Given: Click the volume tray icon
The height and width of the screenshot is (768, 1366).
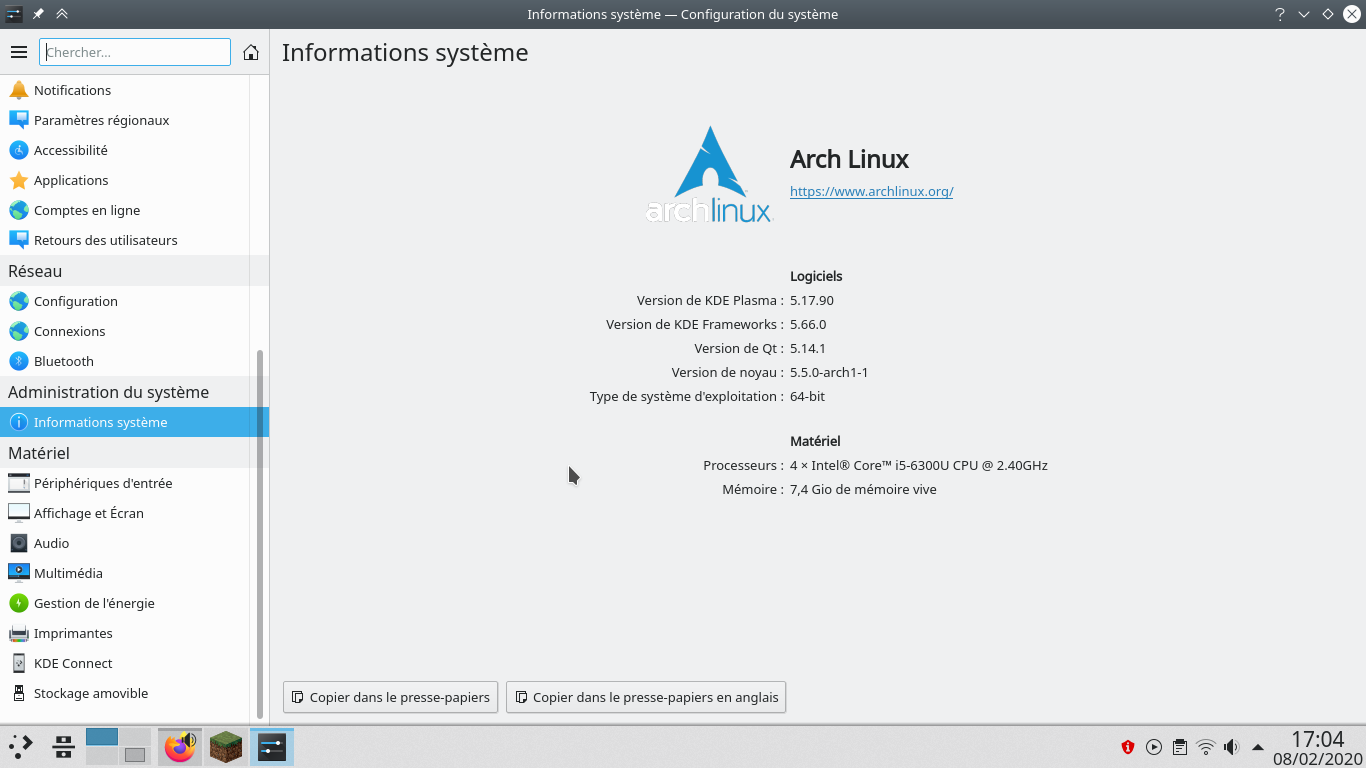Looking at the screenshot, I should (x=1232, y=747).
